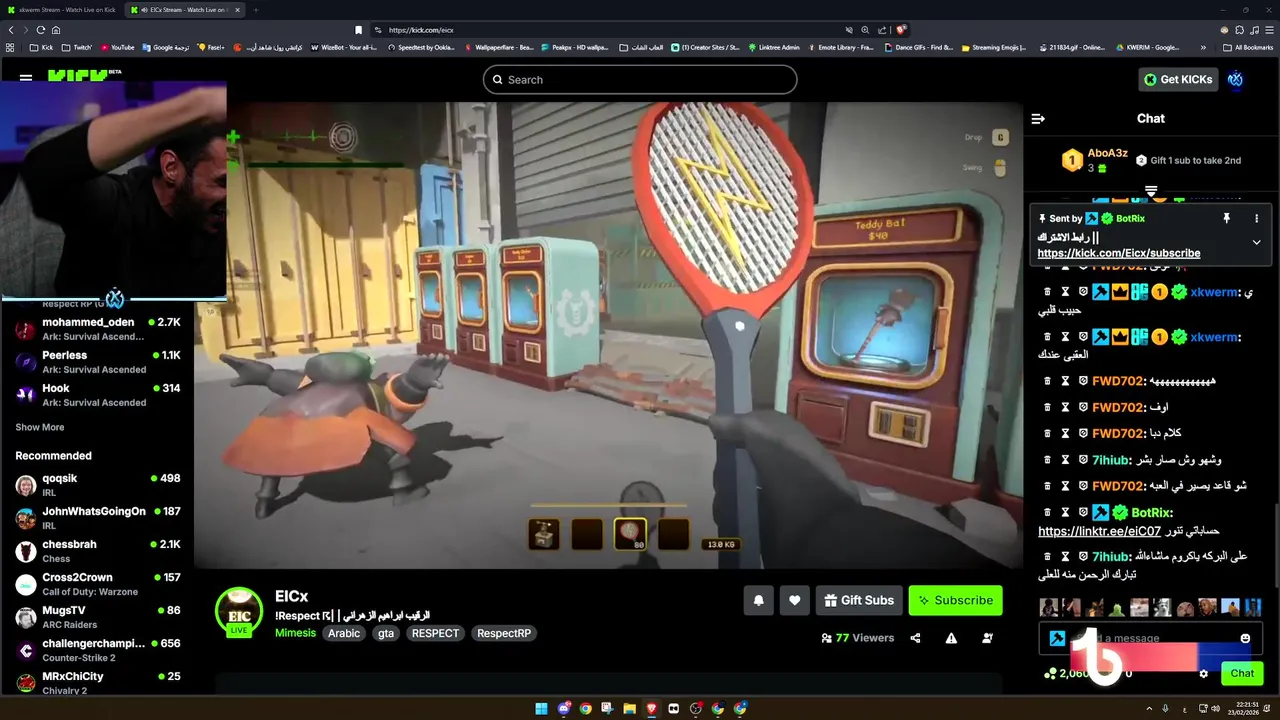Pick the first quick emote in the chat row
The image size is (1280, 720).
[x=1048, y=607]
